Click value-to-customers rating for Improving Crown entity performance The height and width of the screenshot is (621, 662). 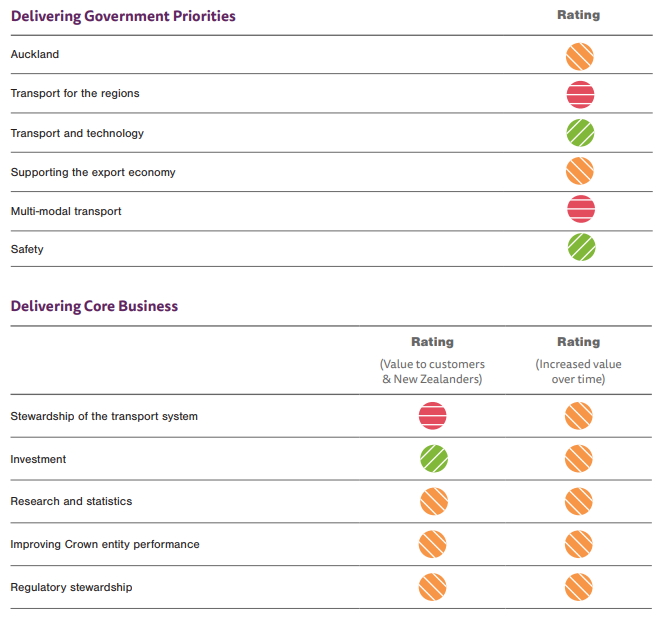coord(433,544)
